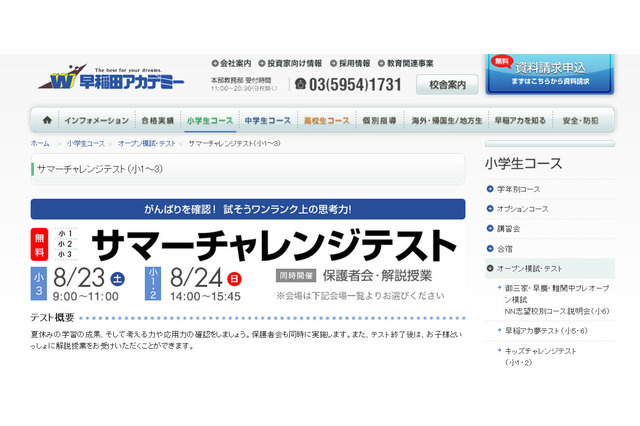Click the bullet icon next to 投資家向け情報

[262, 63]
